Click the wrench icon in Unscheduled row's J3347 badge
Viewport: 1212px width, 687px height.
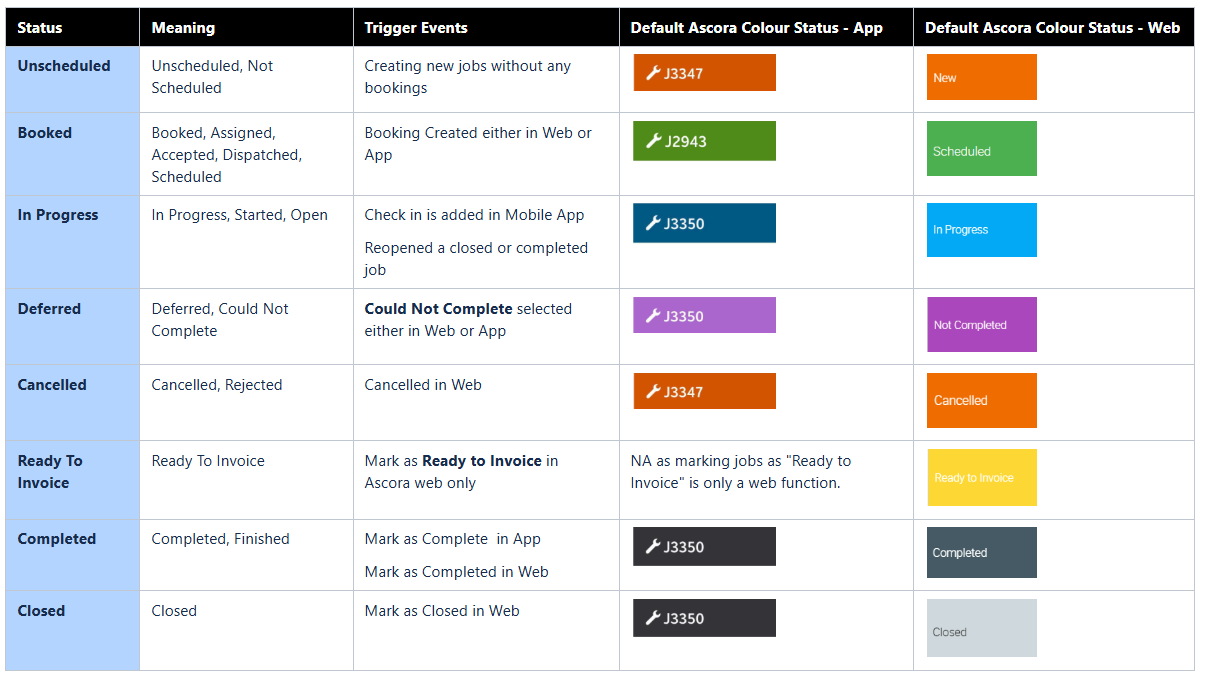point(653,73)
